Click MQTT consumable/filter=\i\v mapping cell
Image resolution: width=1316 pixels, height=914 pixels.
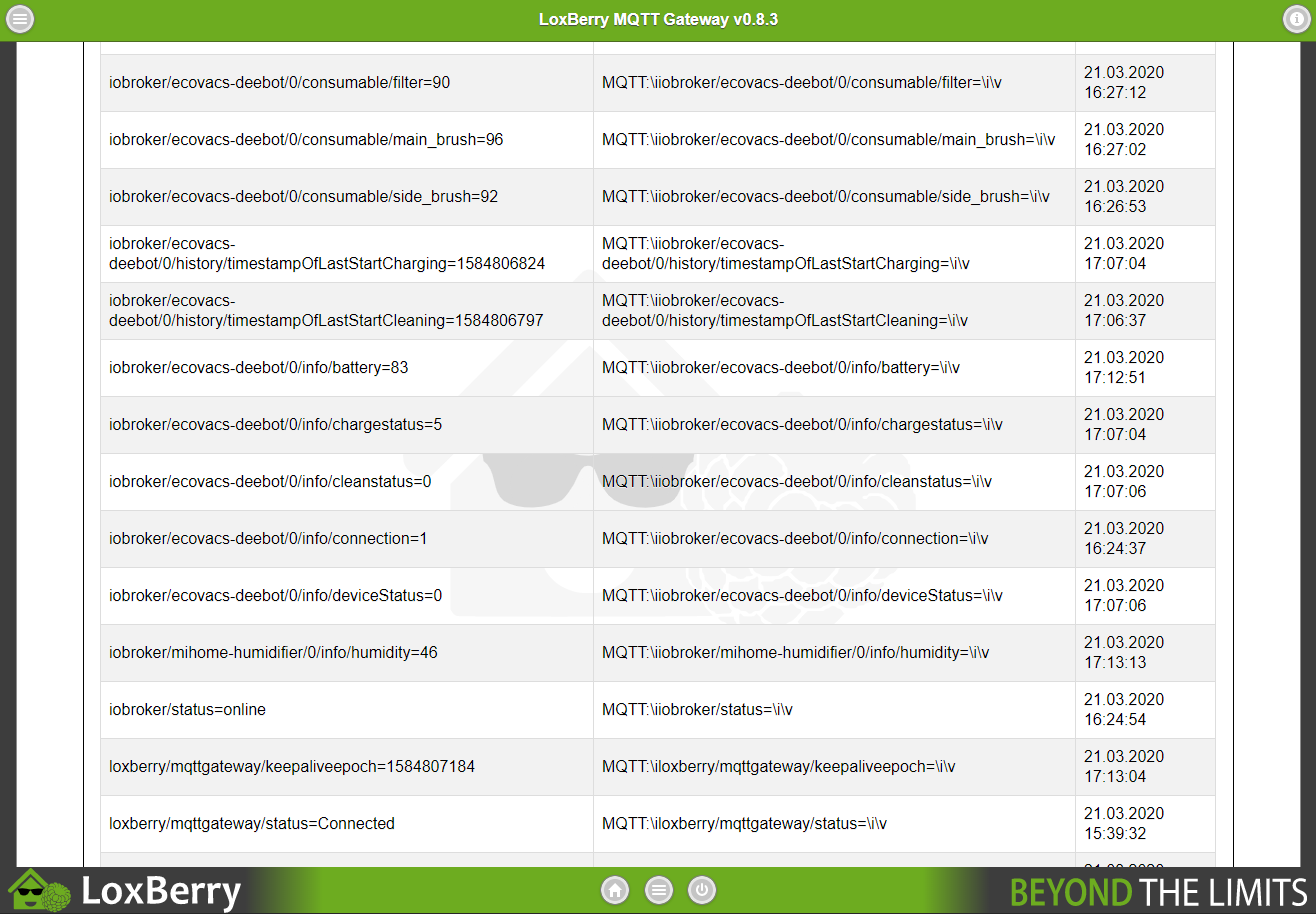point(834,83)
